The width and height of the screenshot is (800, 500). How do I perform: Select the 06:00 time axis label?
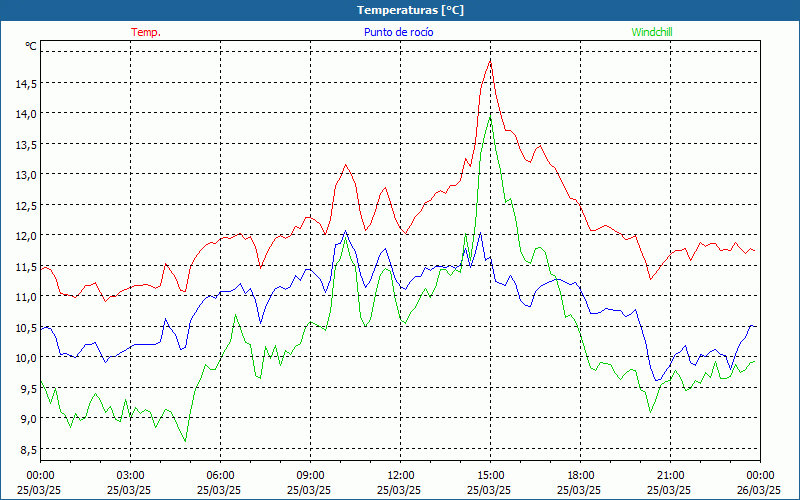pyautogui.click(x=221, y=475)
